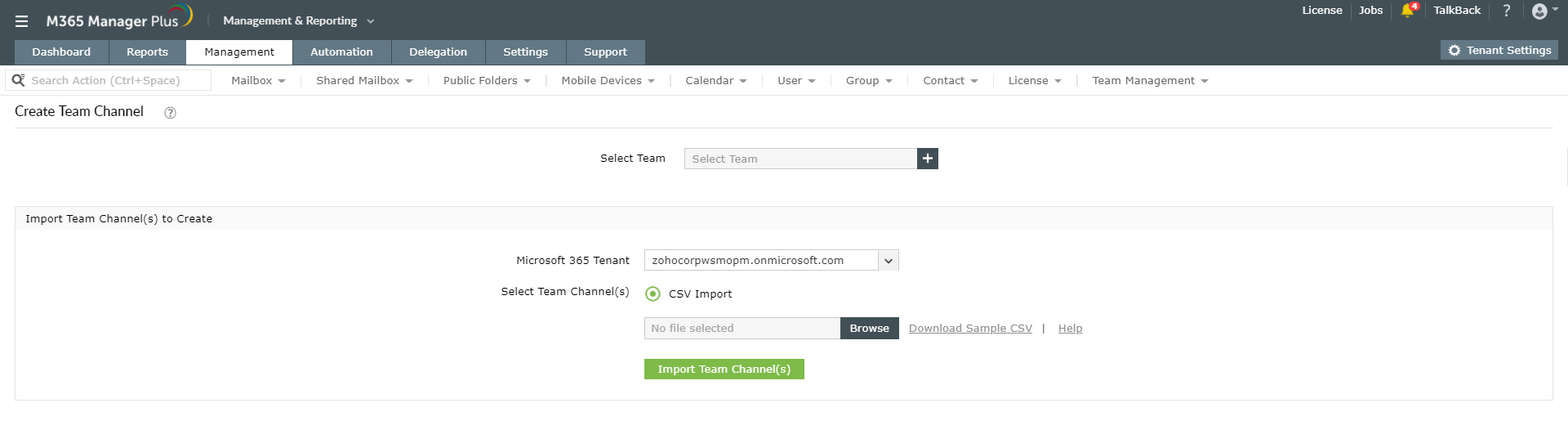Select the CSV Import radio button
This screenshot has width=1568, height=439.
click(x=653, y=293)
